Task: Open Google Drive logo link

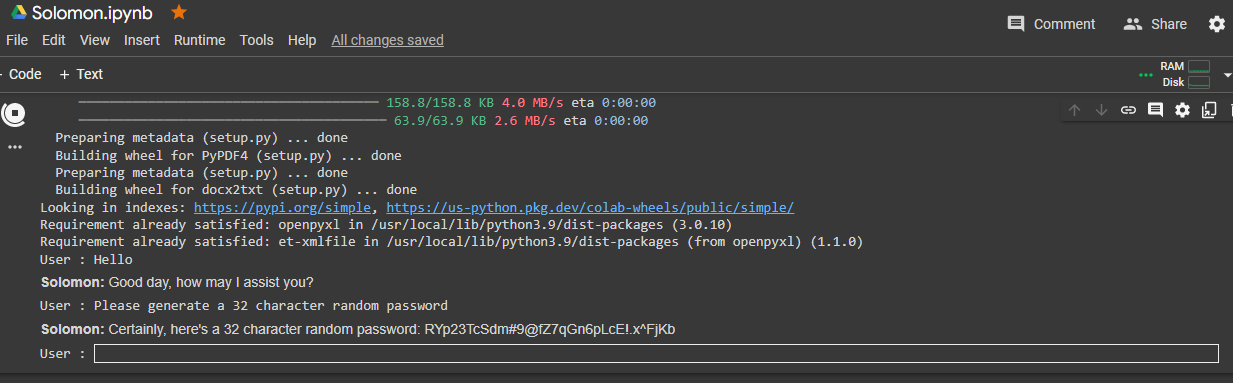Action: [19, 13]
